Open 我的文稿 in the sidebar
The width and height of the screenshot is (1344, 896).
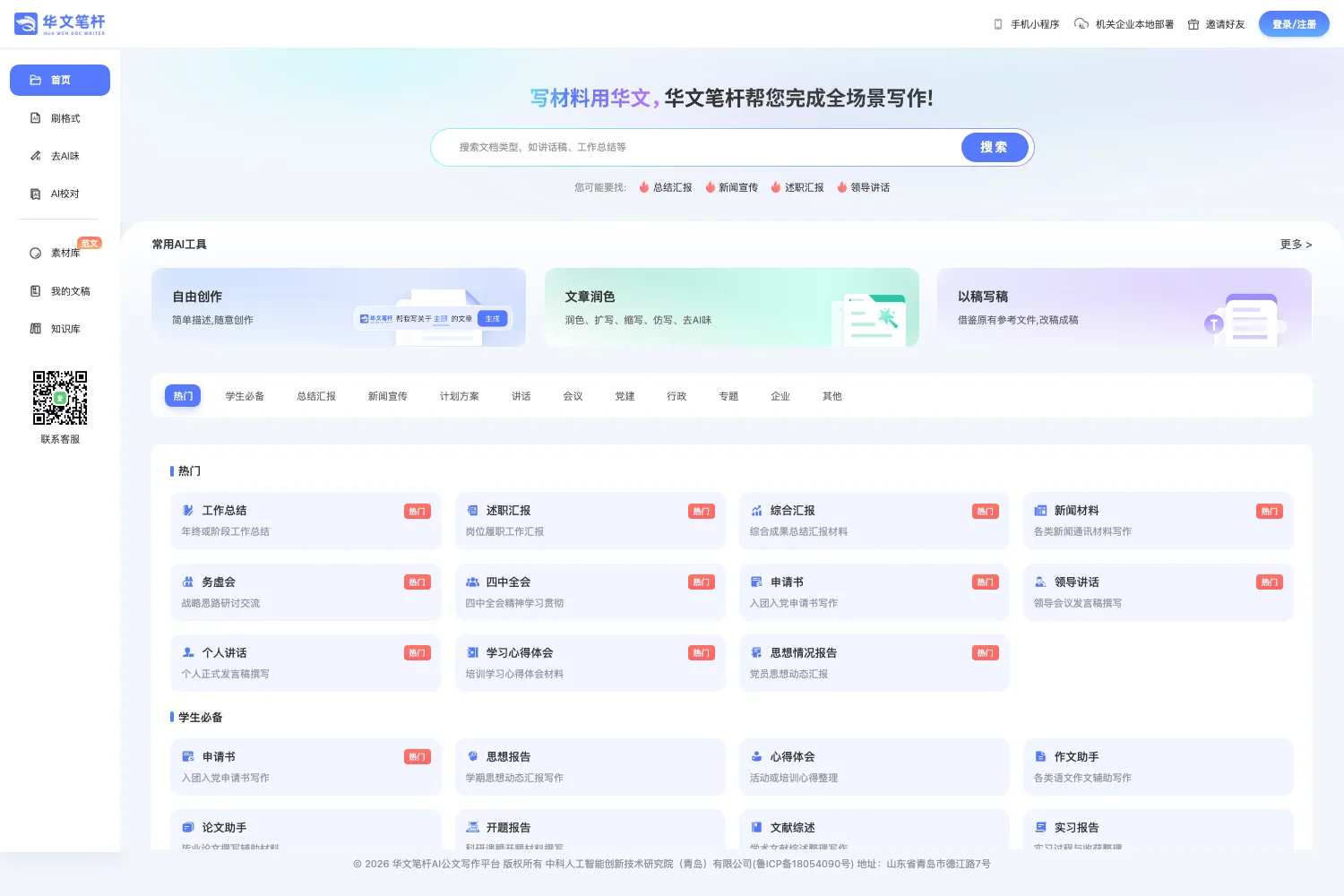click(x=60, y=291)
